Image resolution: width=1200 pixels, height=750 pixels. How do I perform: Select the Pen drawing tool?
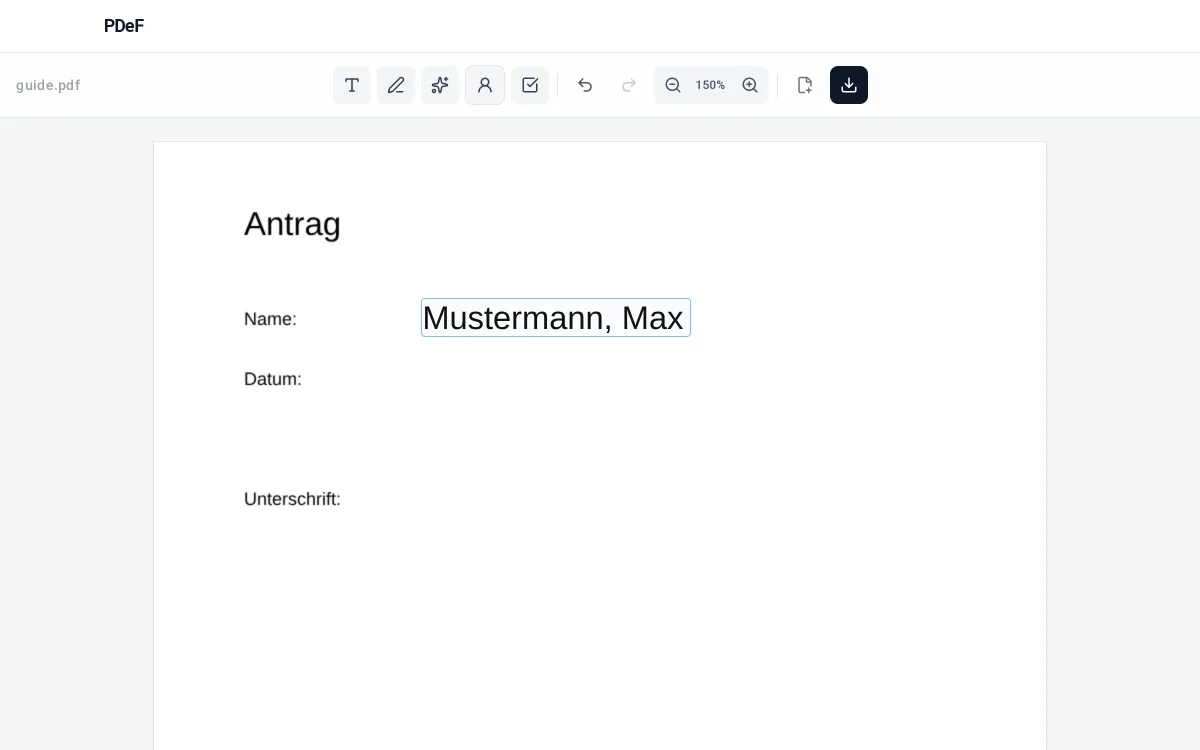(396, 85)
